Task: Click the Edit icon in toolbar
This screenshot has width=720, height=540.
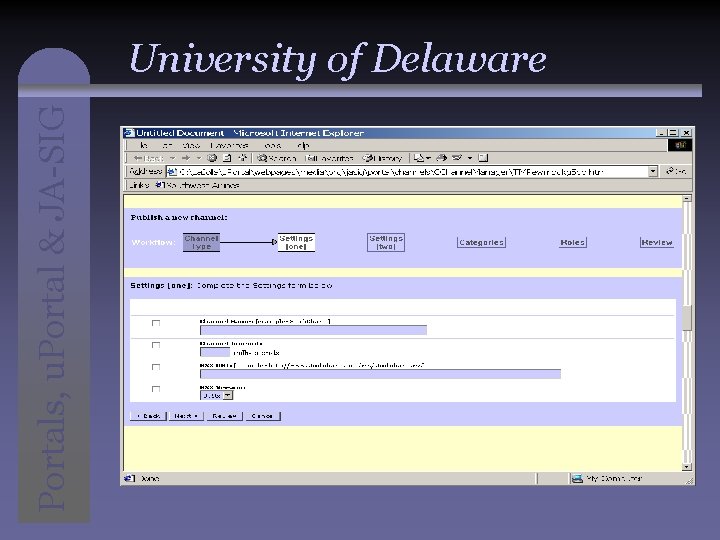Action: pyautogui.click(x=456, y=158)
